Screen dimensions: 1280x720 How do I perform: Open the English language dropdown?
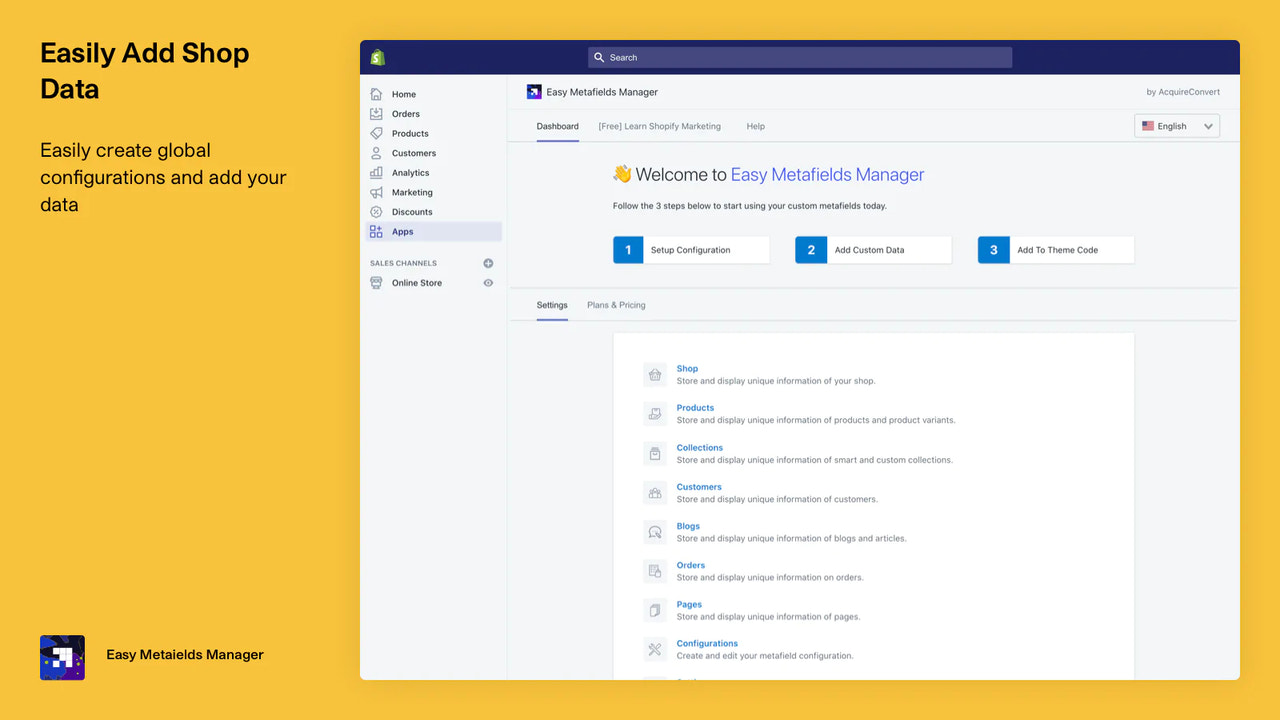[x=1176, y=126]
